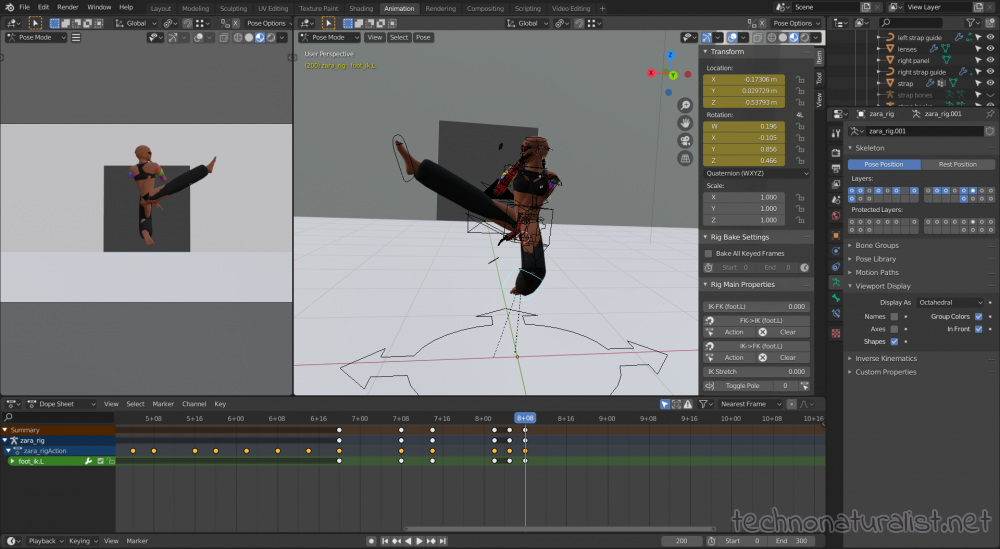Switch to the Shading workspace tab

pos(361,8)
